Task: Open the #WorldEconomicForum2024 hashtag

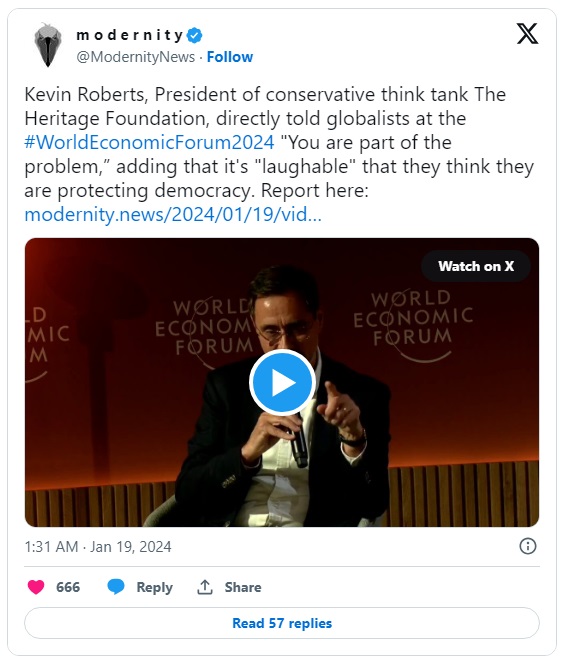Action: [149, 142]
